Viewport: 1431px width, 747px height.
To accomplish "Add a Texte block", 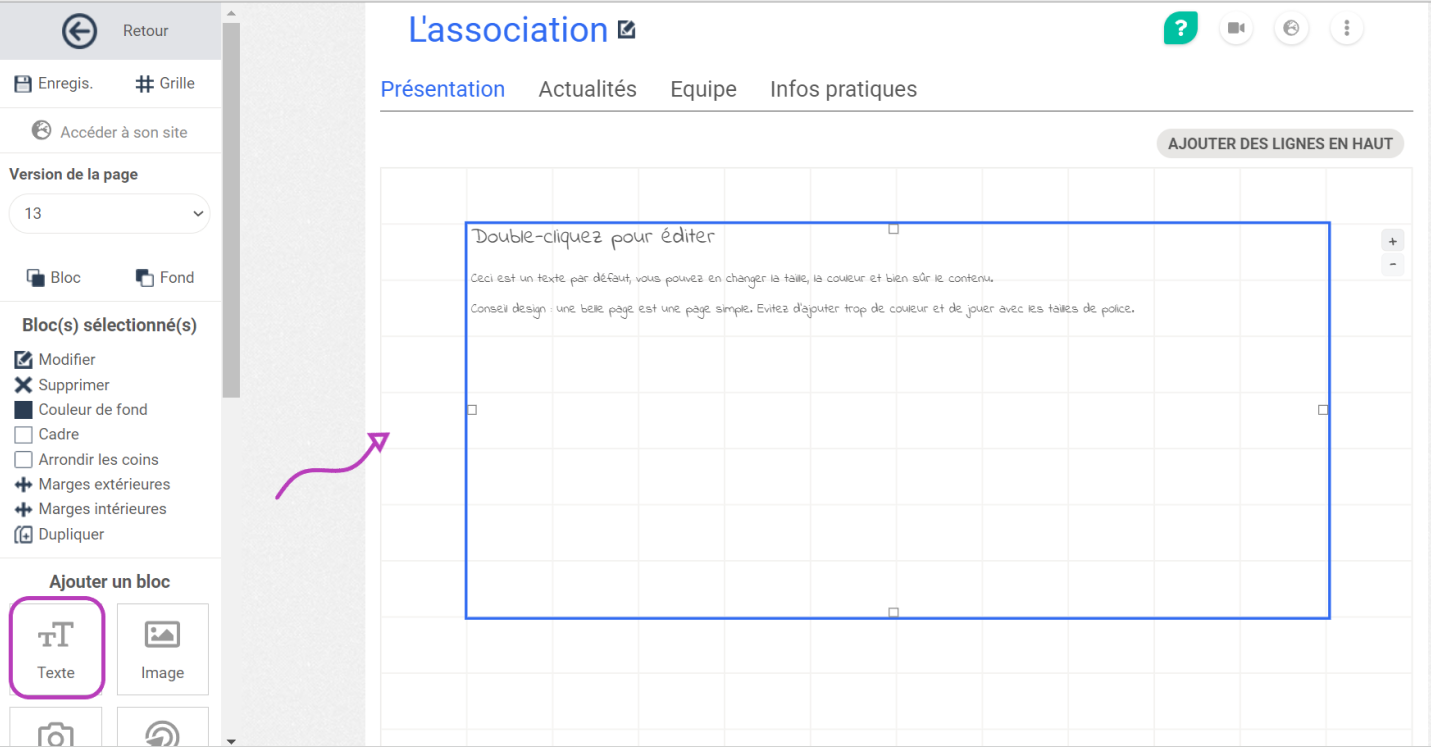I will click(x=56, y=648).
